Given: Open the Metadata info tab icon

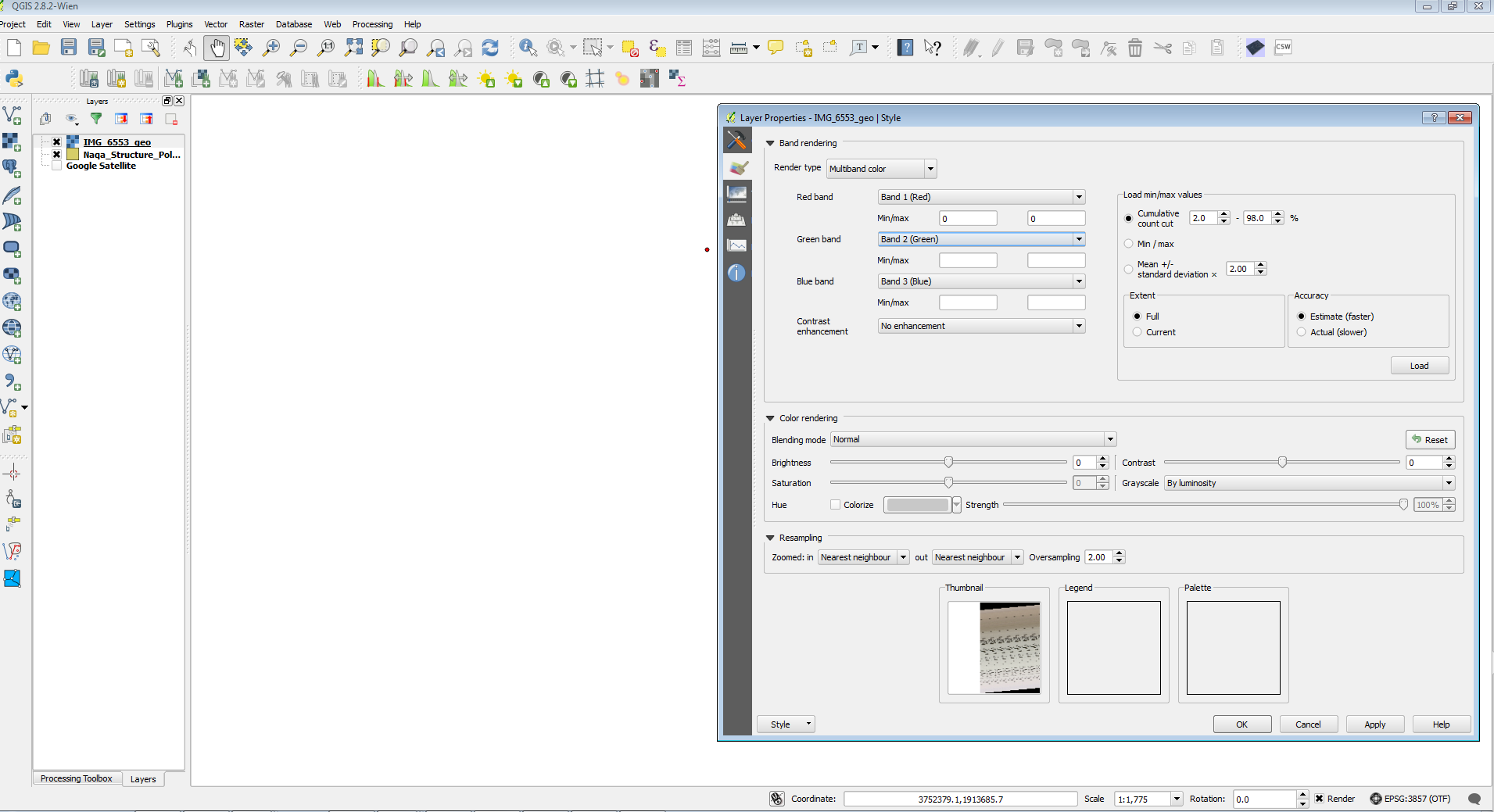Looking at the screenshot, I should click(736, 273).
